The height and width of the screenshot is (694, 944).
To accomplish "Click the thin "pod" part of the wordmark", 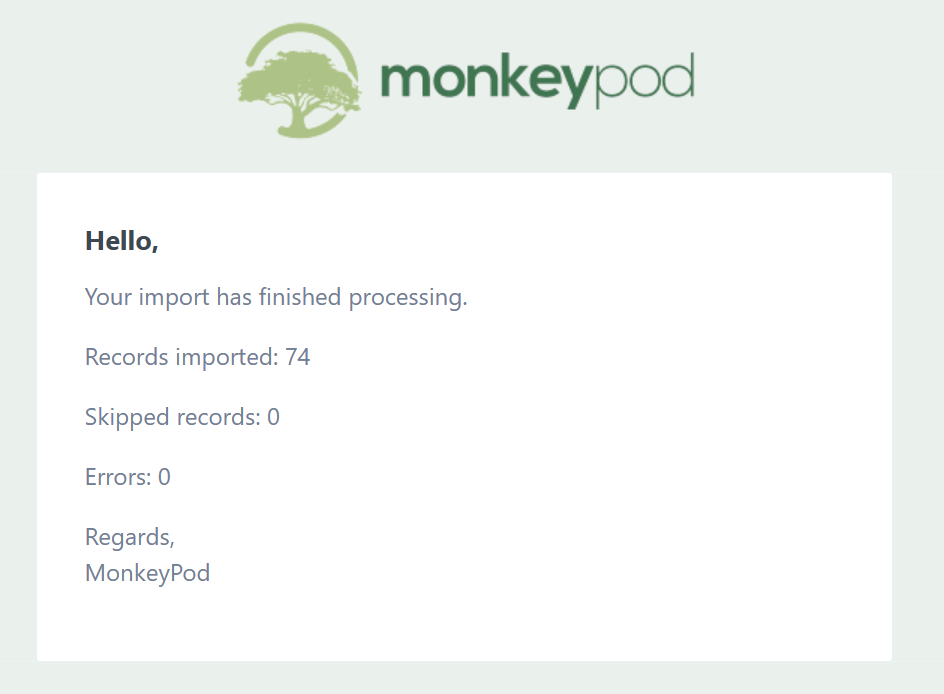I will click(x=643, y=78).
